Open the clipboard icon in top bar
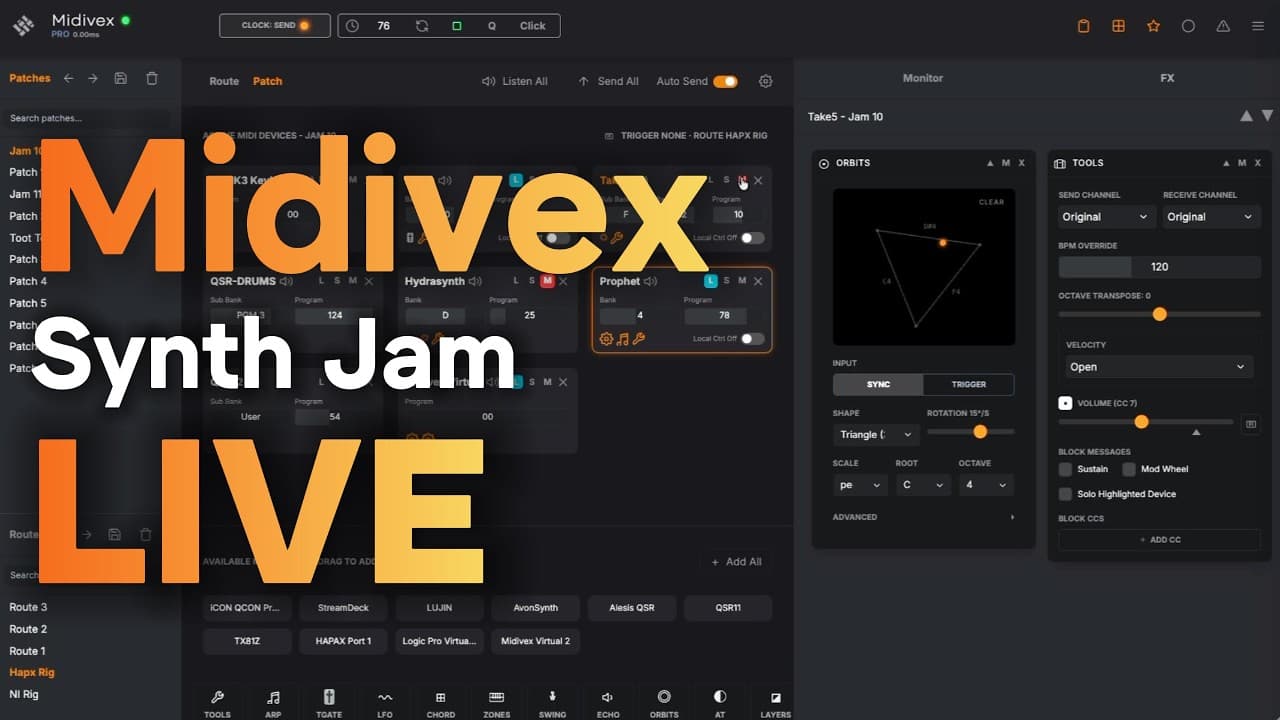This screenshot has height=720, width=1280. click(1083, 26)
